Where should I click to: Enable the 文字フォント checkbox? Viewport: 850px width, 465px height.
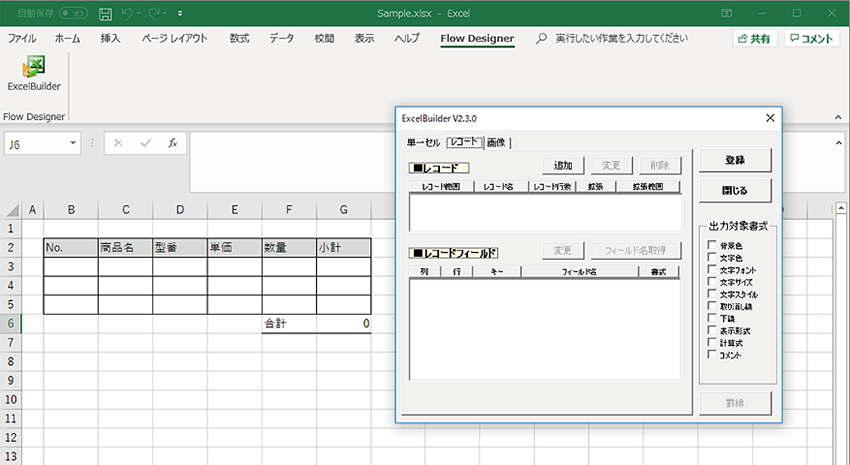click(x=712, y=269)
